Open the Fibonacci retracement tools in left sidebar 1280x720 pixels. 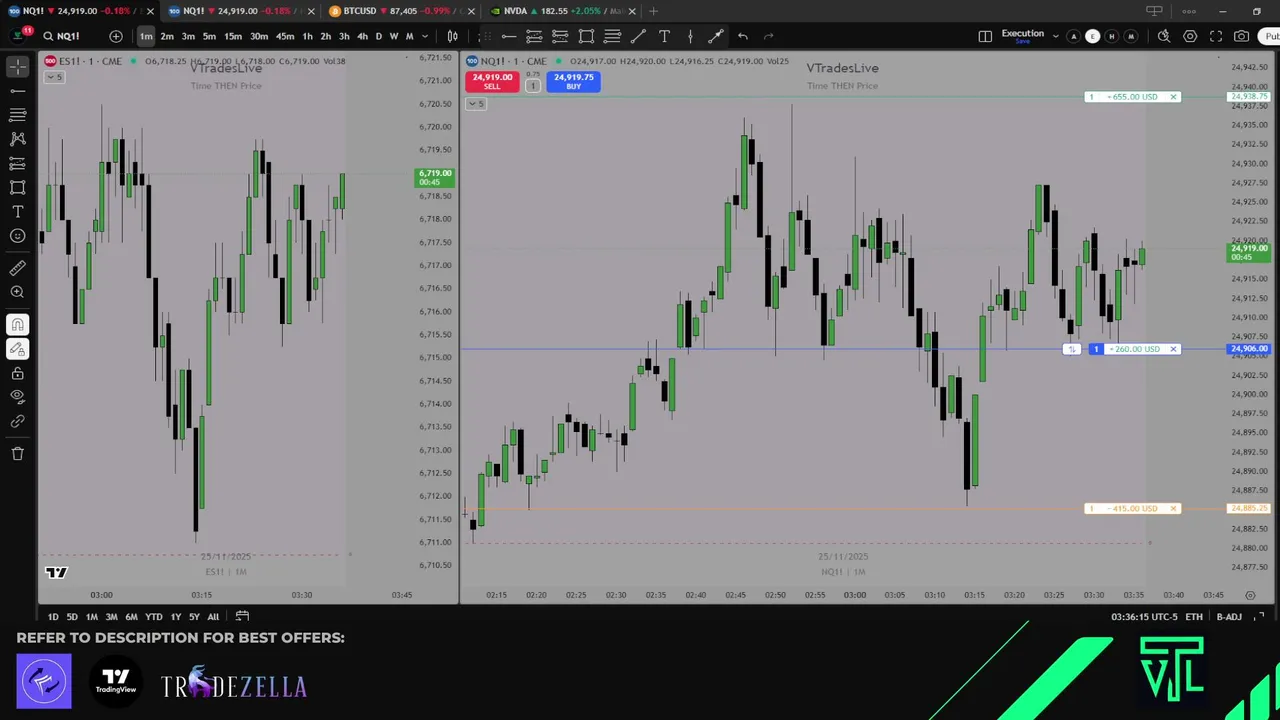pos(18,115)
